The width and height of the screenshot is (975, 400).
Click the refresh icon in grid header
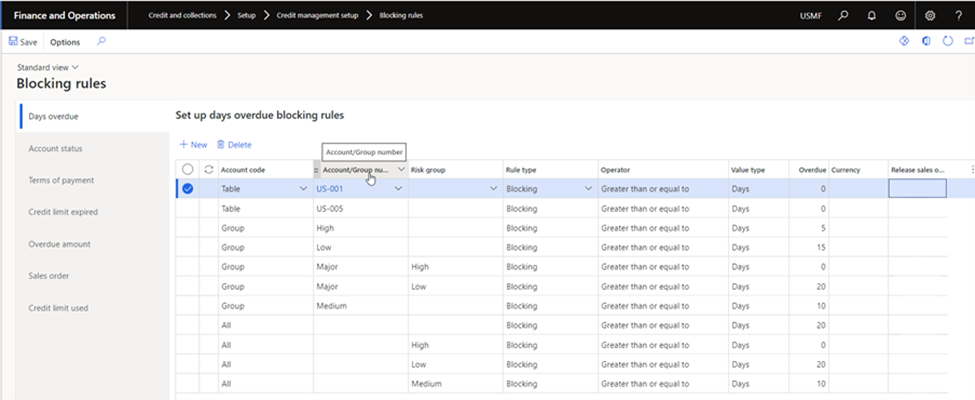(x=209, y=170)
